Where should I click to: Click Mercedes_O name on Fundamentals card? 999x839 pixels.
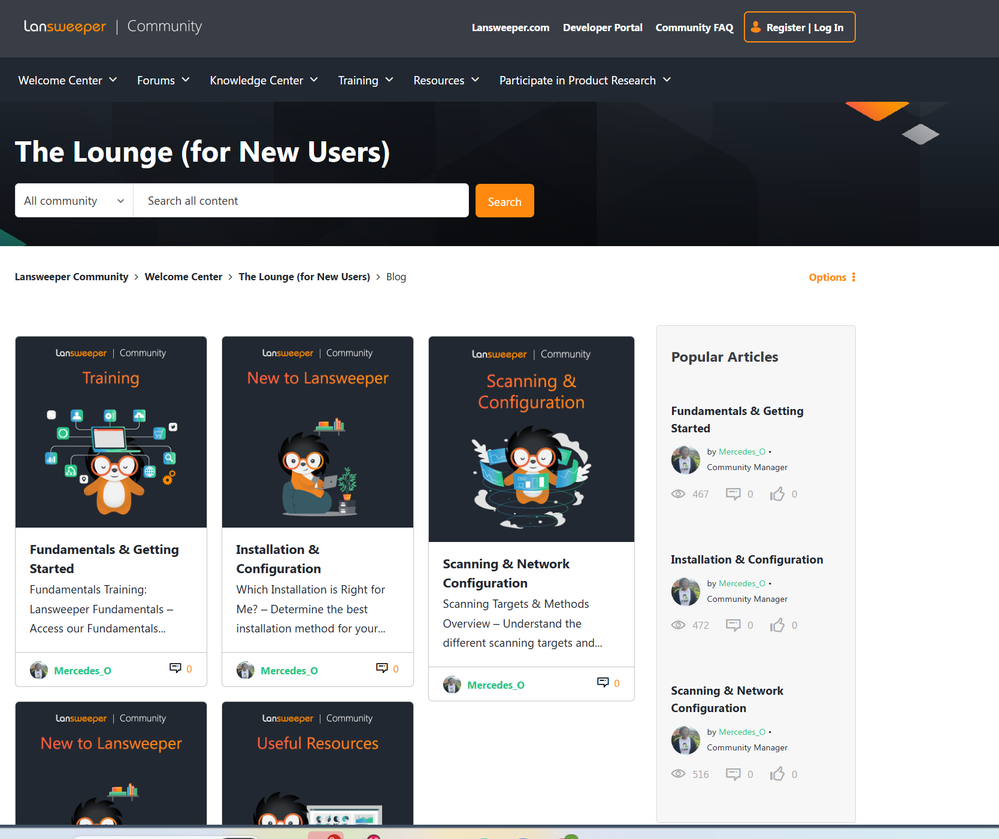click(83, 671)
